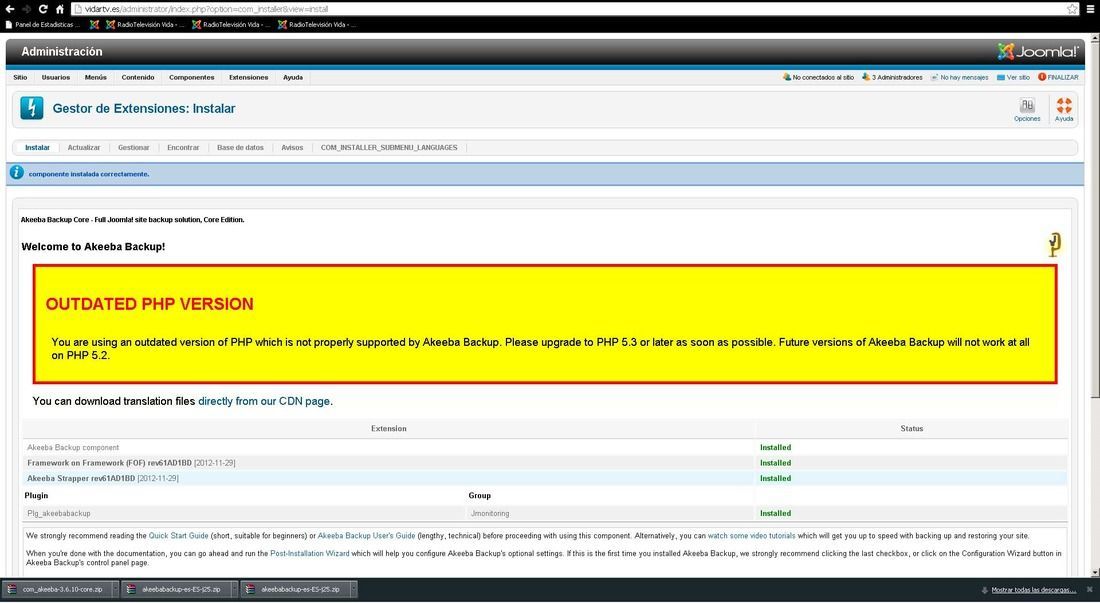
Task: Open the Extensiones menu
Action: pyautogui.click(x=248, y=77)
